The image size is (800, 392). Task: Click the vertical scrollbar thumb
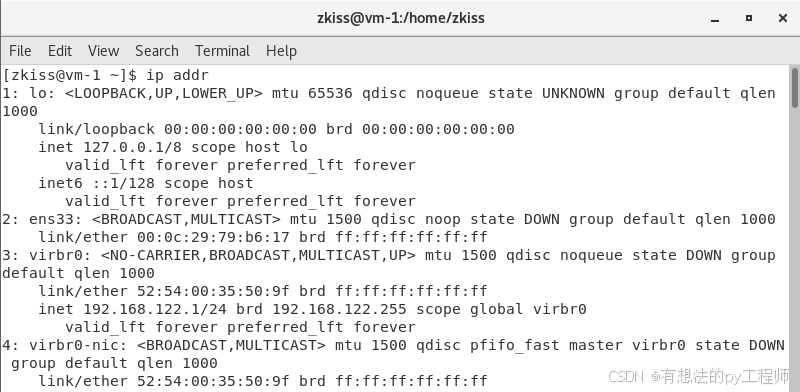[x=795, y=88]
